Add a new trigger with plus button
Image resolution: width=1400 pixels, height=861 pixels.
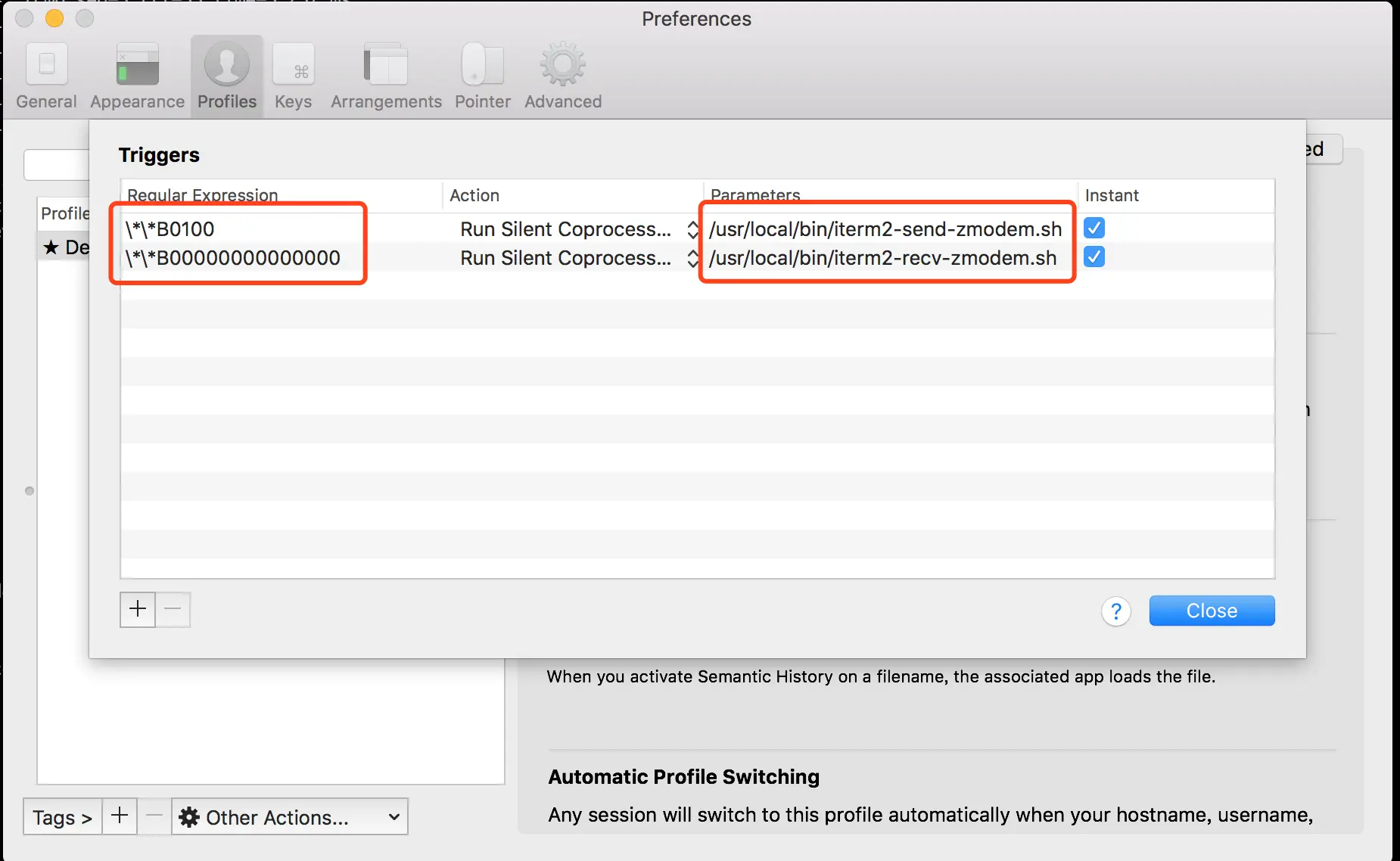(x=138, y=610)
